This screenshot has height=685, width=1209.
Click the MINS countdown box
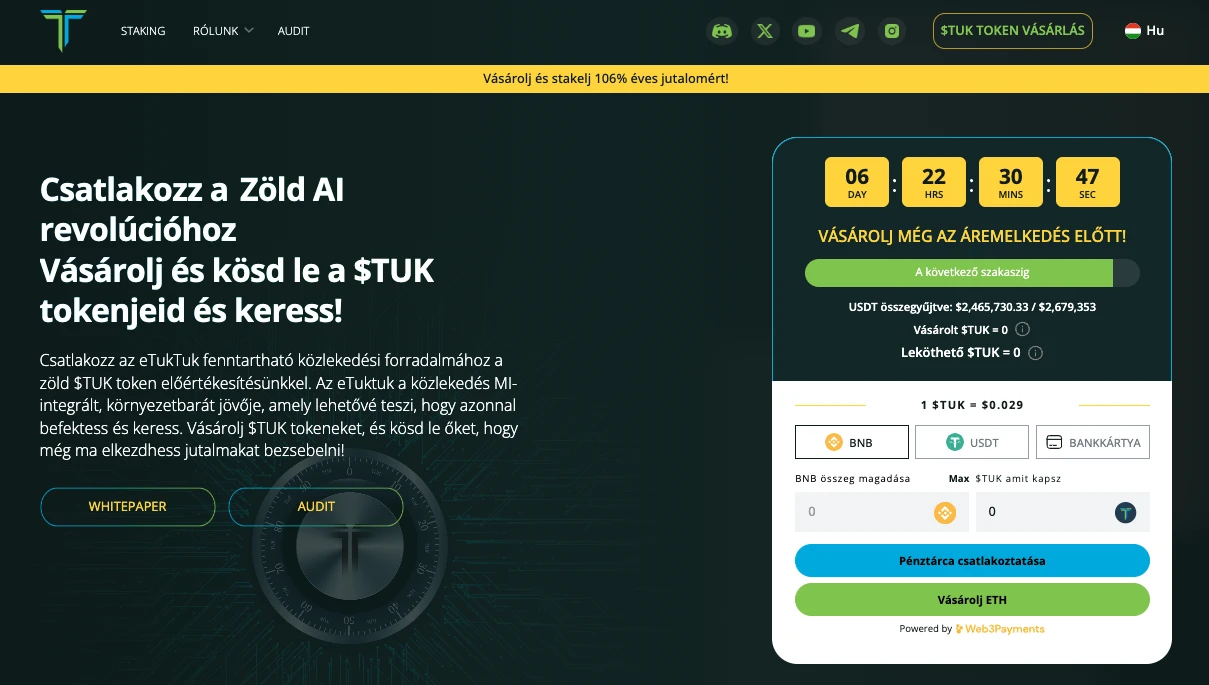coord(1011,182)
